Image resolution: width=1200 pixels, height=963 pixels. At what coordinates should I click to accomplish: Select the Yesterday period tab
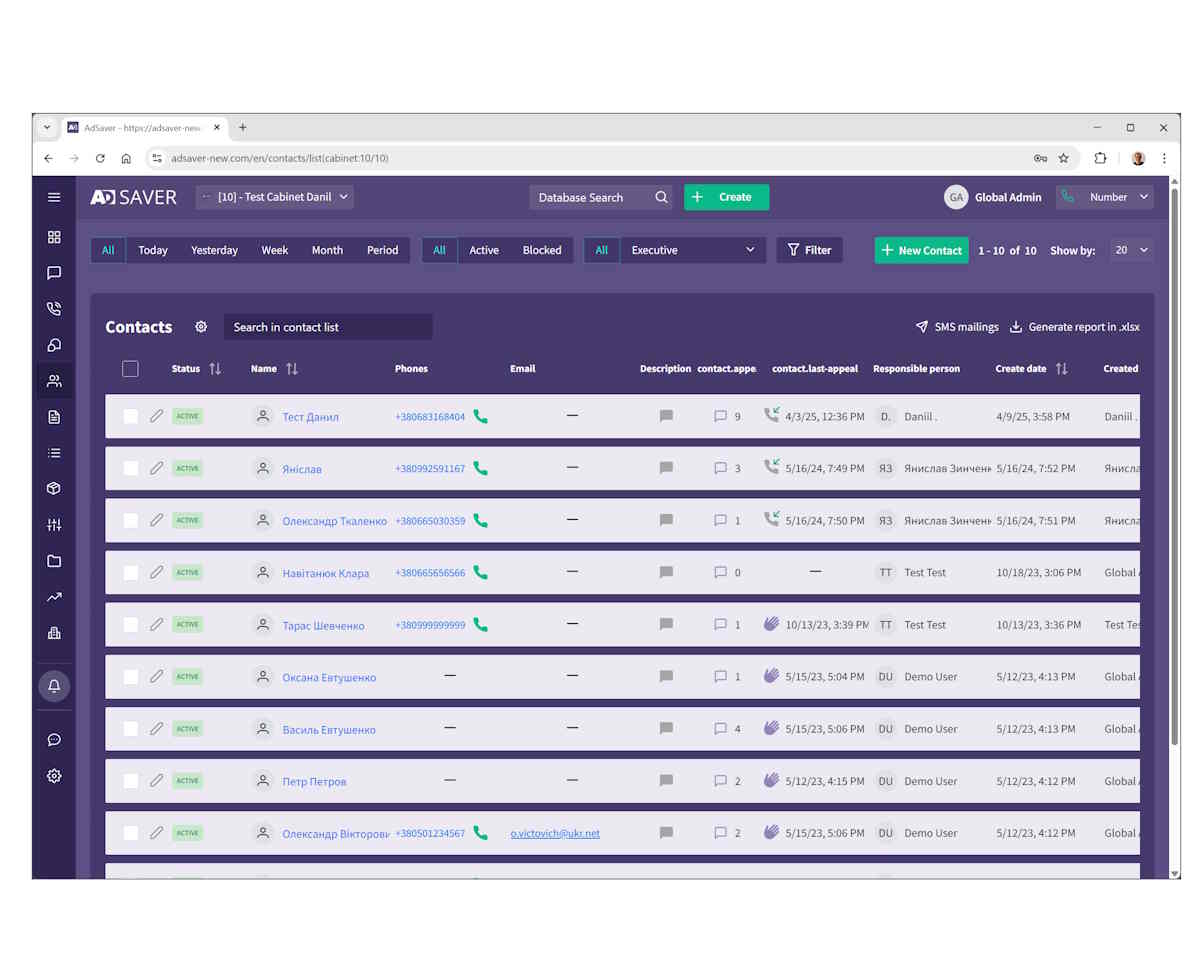tap(214, 250)
